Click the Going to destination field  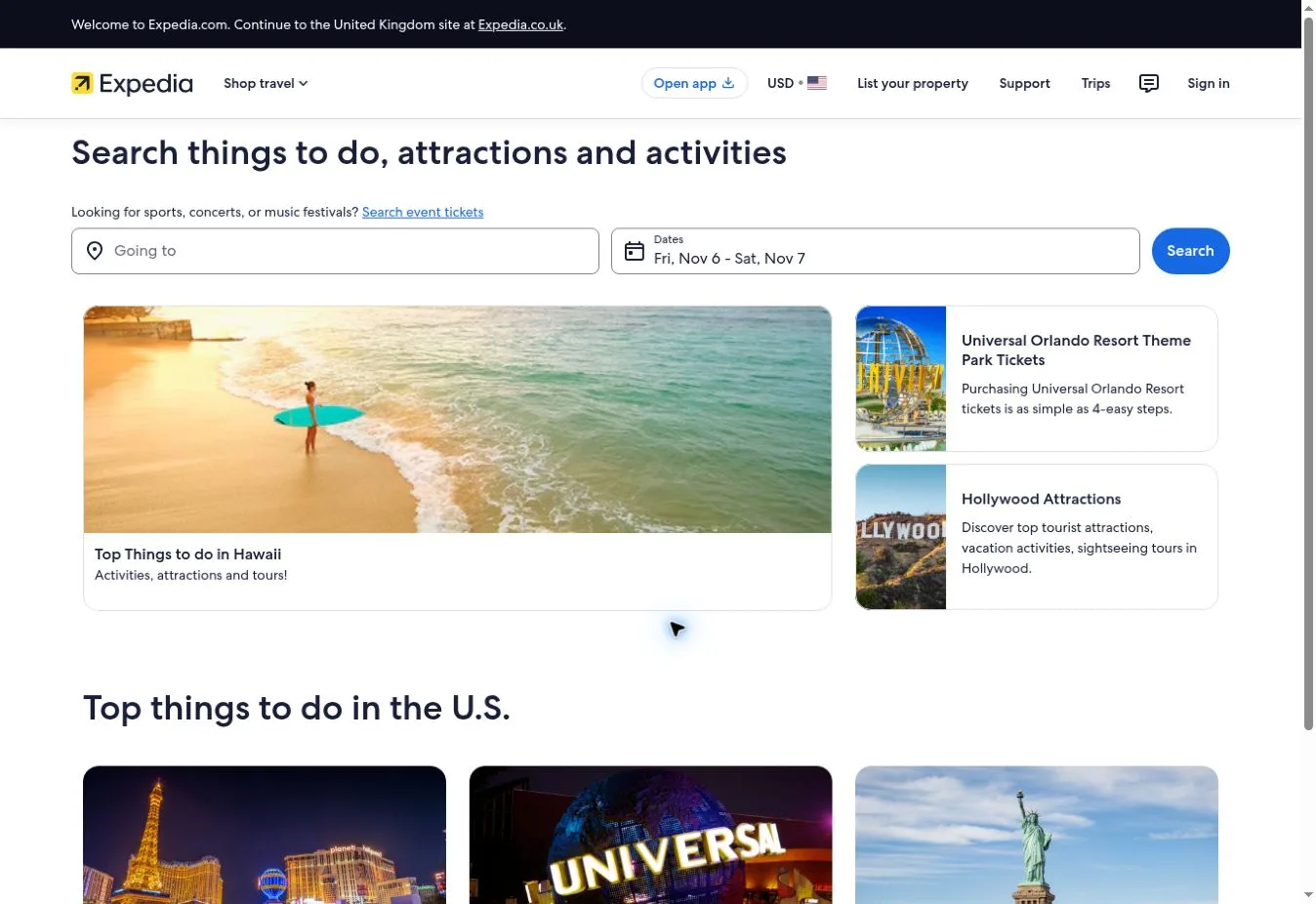(335, 251)
